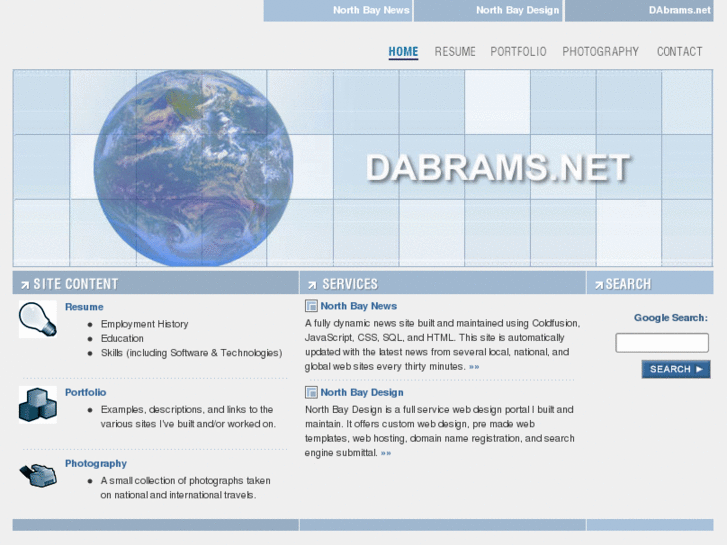Open the PHOTOGRAPHY navigation item
The height and width of the screenshot is (545, 727).
click(600, 51)
